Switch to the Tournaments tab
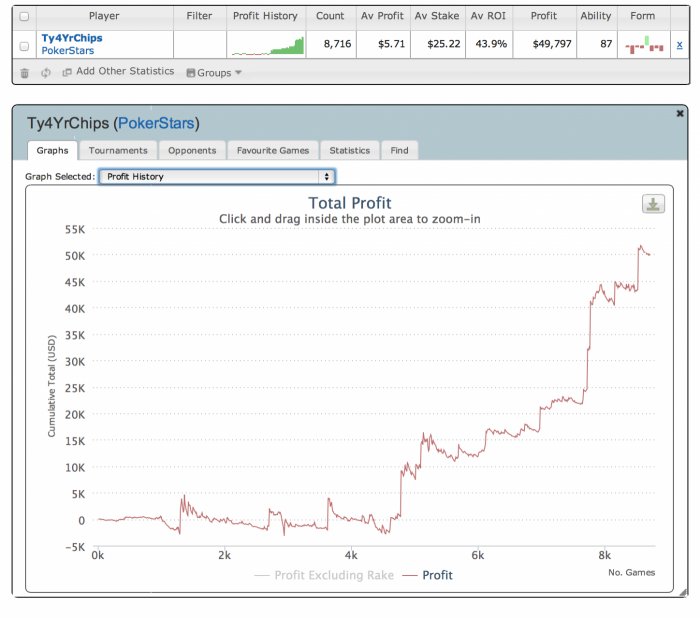Viewport: 700px width, 618px height. click(118, 150)
